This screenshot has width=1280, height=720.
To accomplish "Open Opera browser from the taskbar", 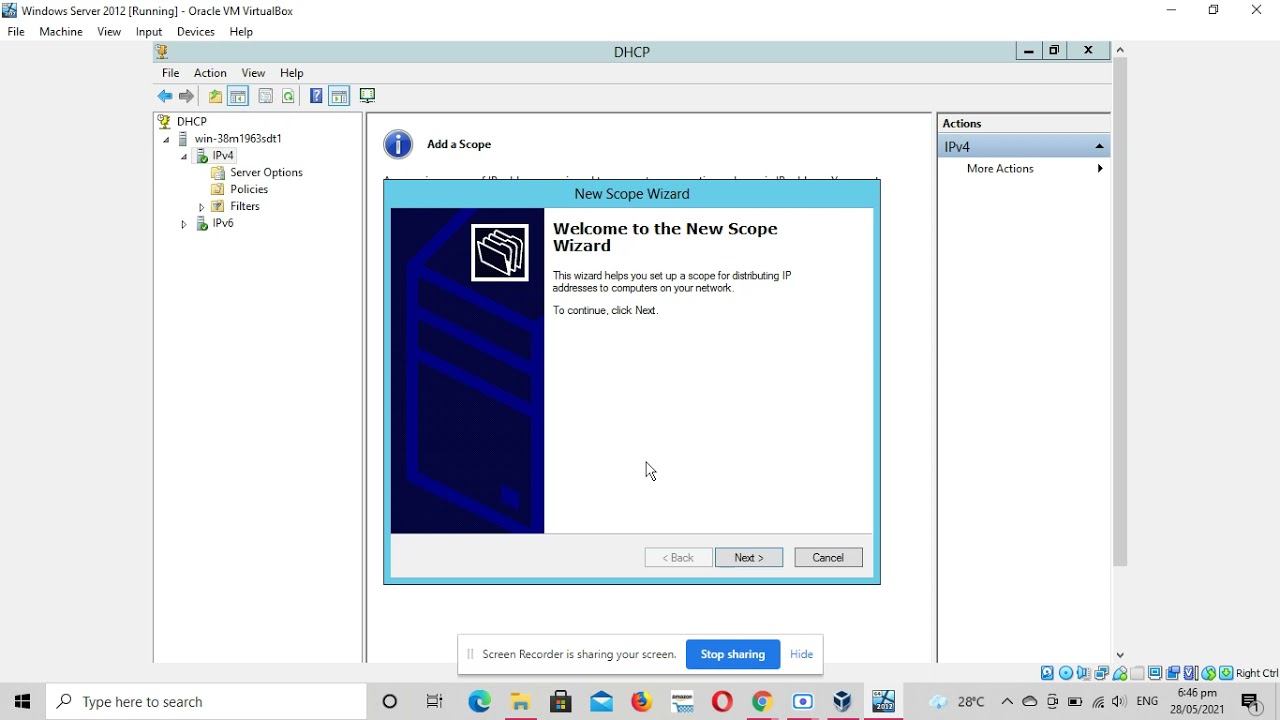I will pos(722,702).
